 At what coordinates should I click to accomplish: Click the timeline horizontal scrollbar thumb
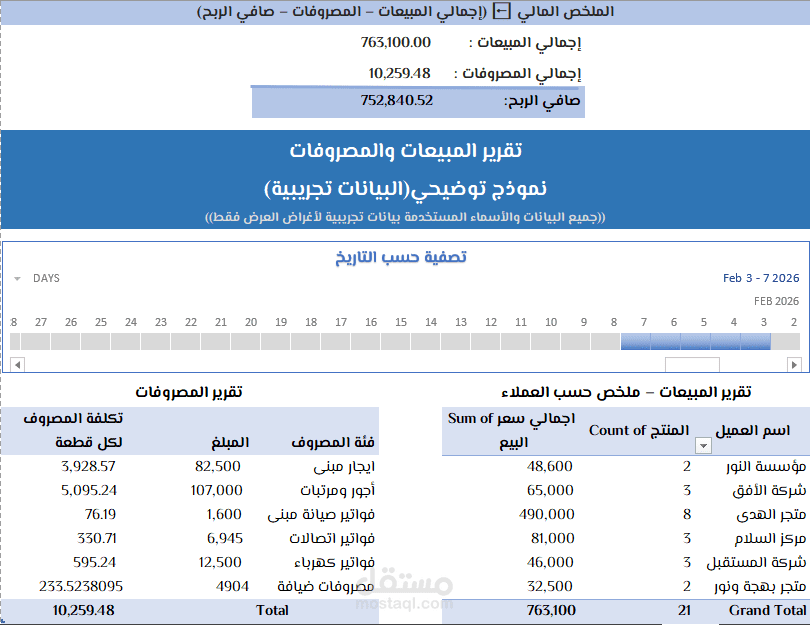pyautogui.click(x=692, y=365)
